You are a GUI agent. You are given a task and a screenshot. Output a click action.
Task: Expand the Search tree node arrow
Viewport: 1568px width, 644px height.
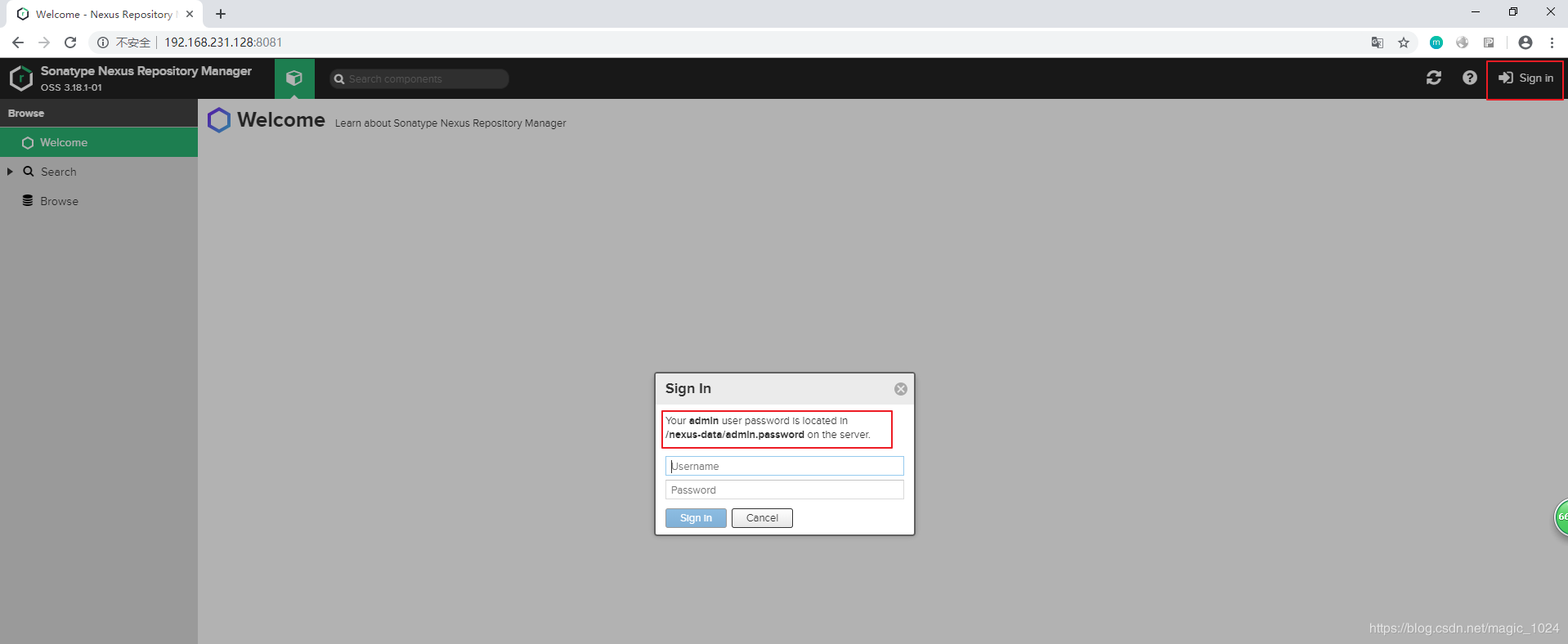click(10, 172)
